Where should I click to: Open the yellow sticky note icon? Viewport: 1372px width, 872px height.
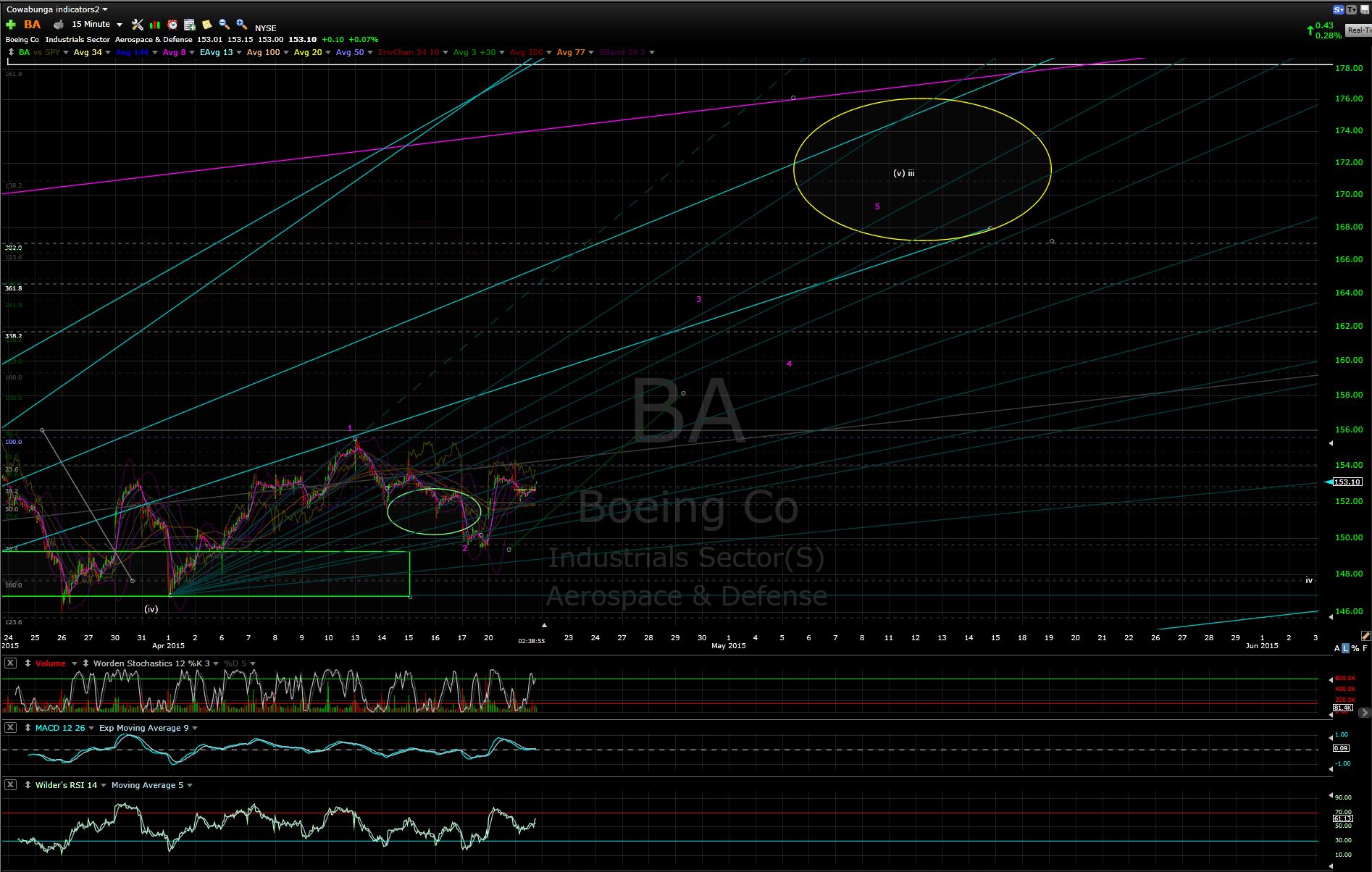(x=207, y=25)
